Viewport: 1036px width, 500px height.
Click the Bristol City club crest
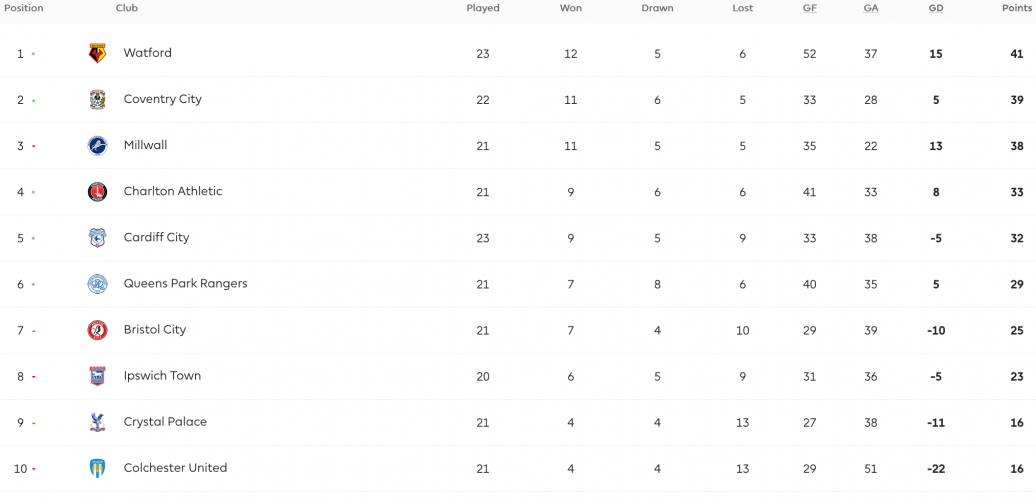coord(98,330)
